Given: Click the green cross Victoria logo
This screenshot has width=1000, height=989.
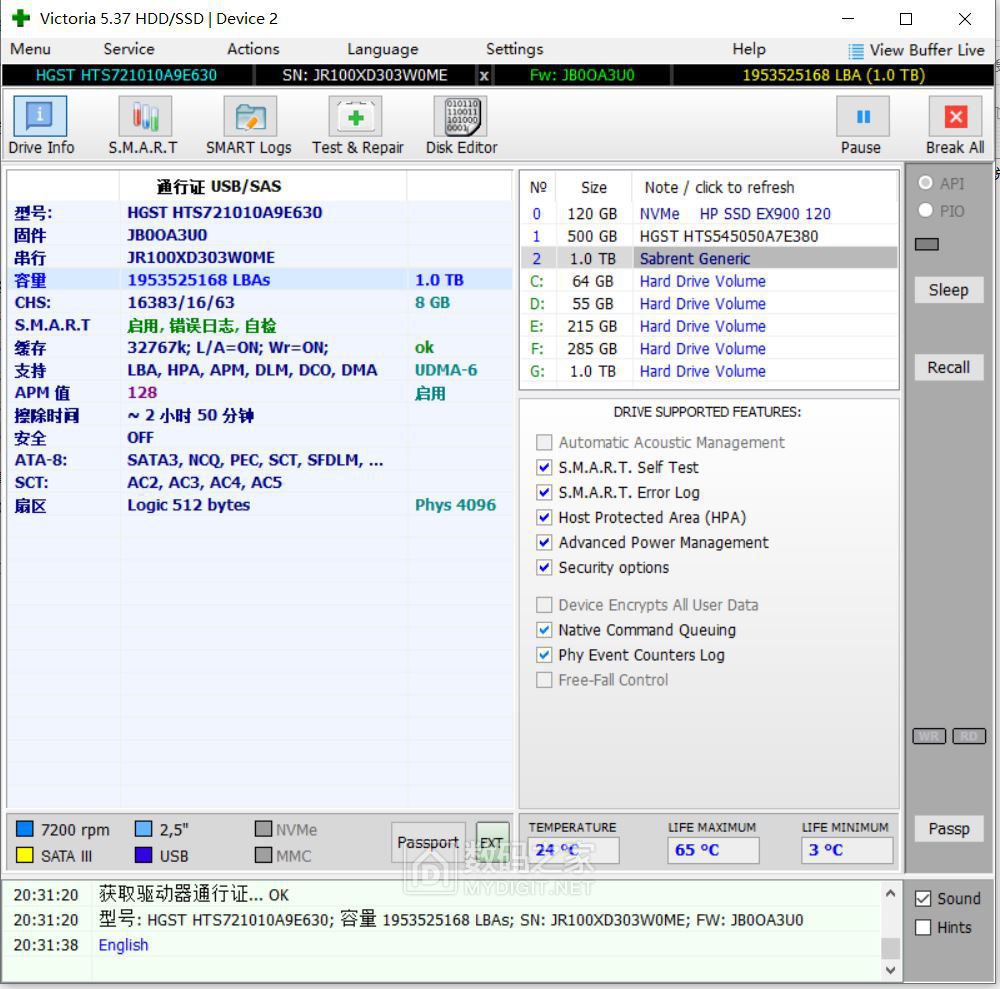Looking at the screenshot, I should tap(20, 18).
